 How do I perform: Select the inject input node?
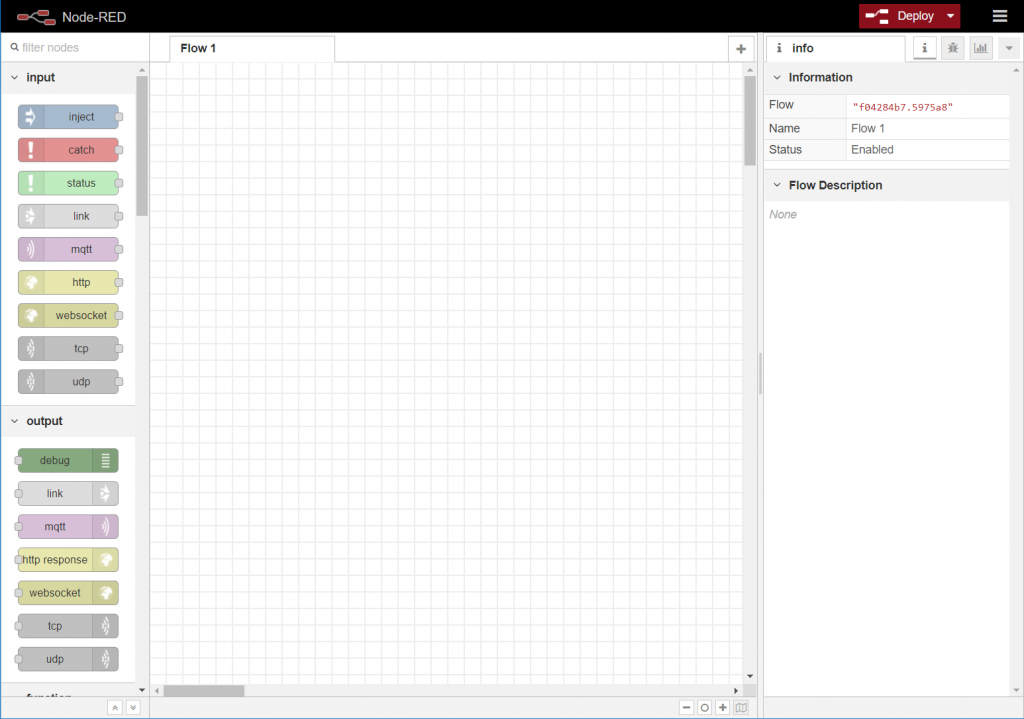pyautogui.click(x=69, y=117)
